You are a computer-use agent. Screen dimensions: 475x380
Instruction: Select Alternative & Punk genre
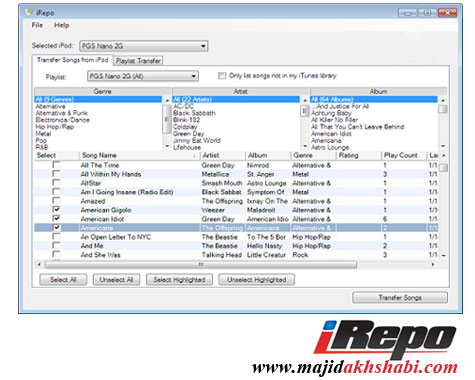coord(61,113)
